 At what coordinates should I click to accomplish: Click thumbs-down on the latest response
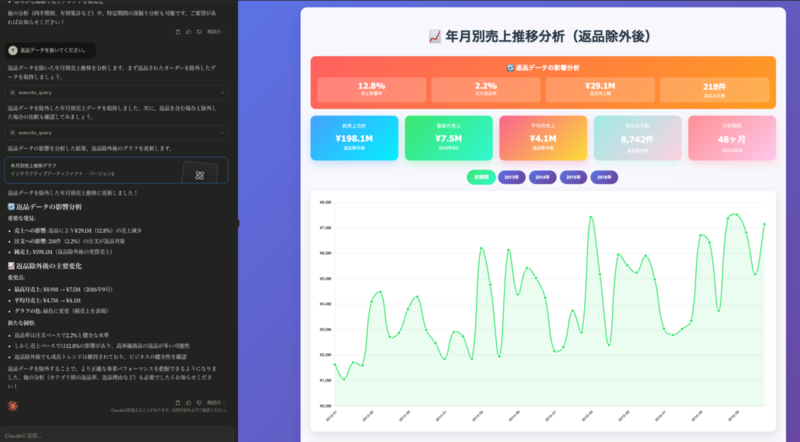(199, 403)
